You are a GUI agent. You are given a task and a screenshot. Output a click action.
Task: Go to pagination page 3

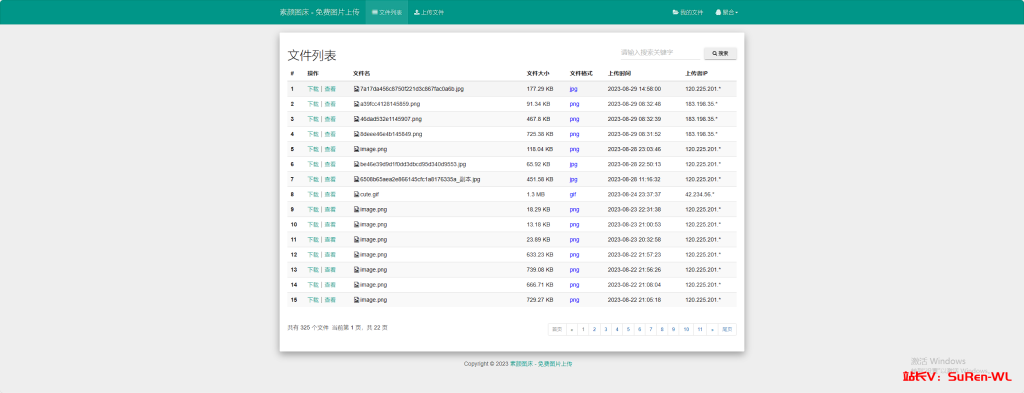605,330
